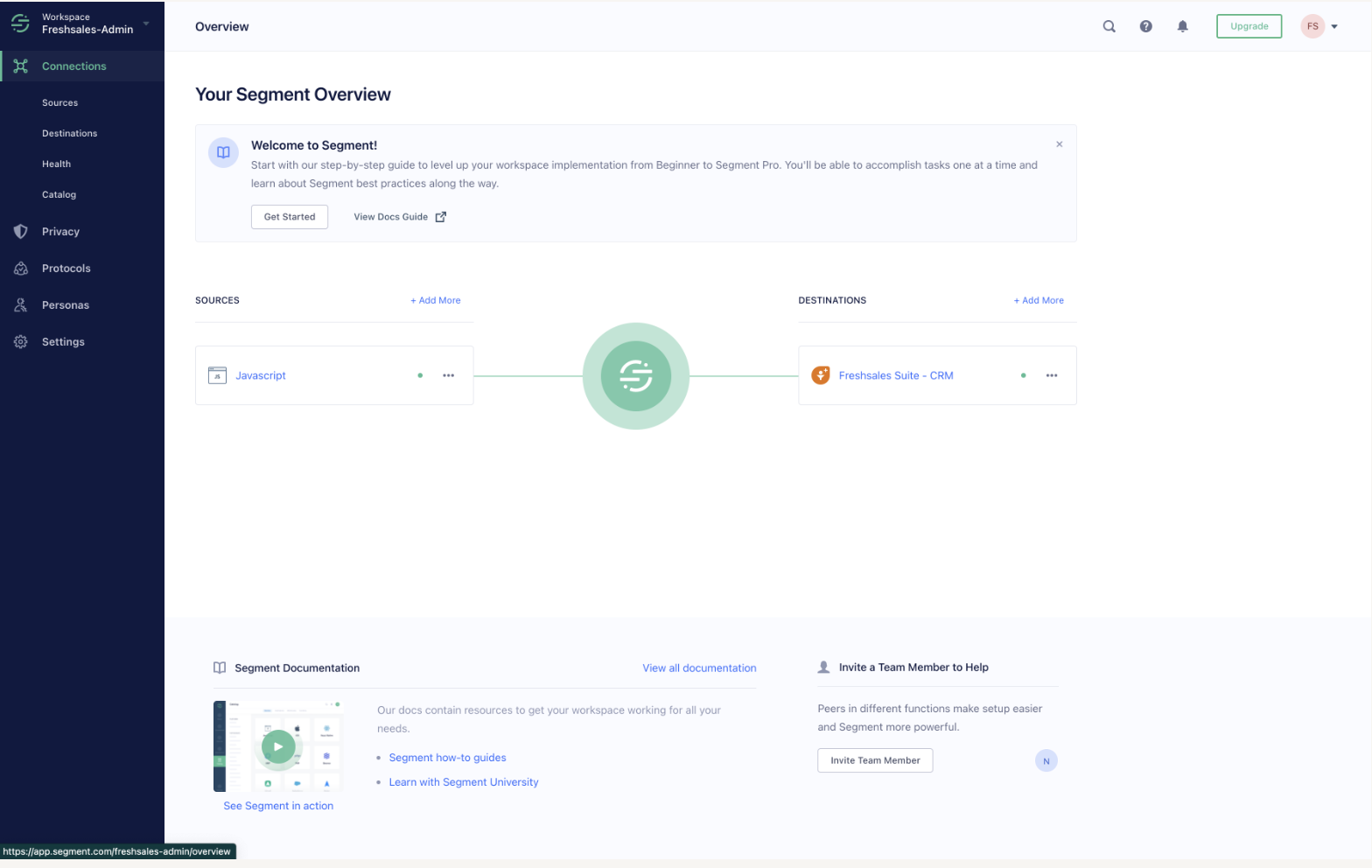1372x868 pixels.
Task: Open Destinations in the sidebar
Action: tap(70, 134)
